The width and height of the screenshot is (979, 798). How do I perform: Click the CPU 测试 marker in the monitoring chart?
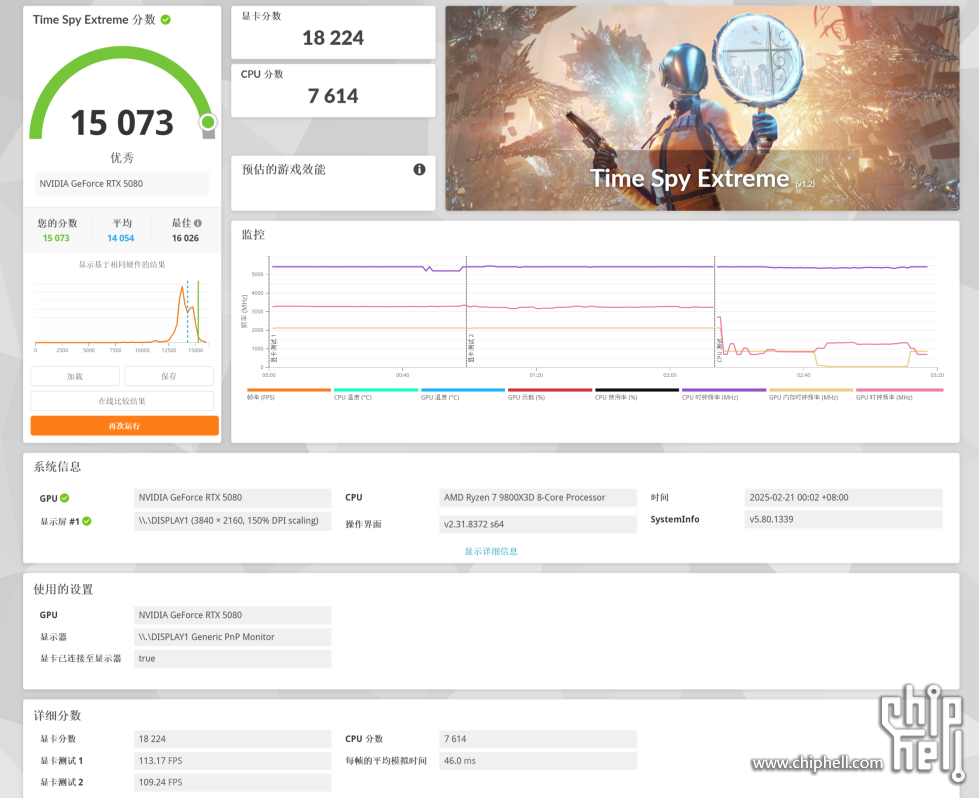coord(719,350)
